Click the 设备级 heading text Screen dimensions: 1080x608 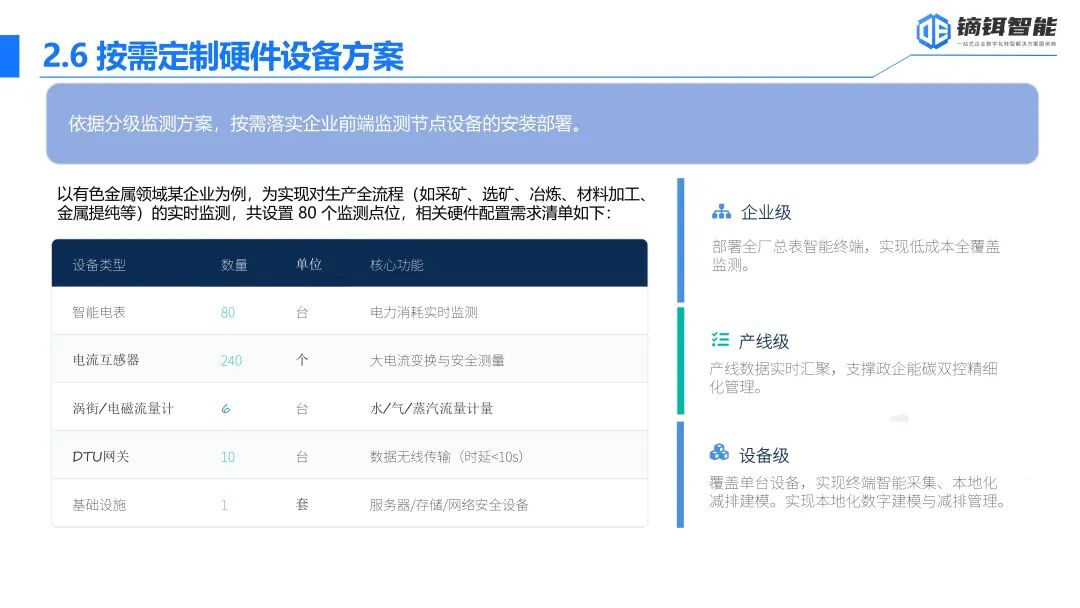pos(764,455)
